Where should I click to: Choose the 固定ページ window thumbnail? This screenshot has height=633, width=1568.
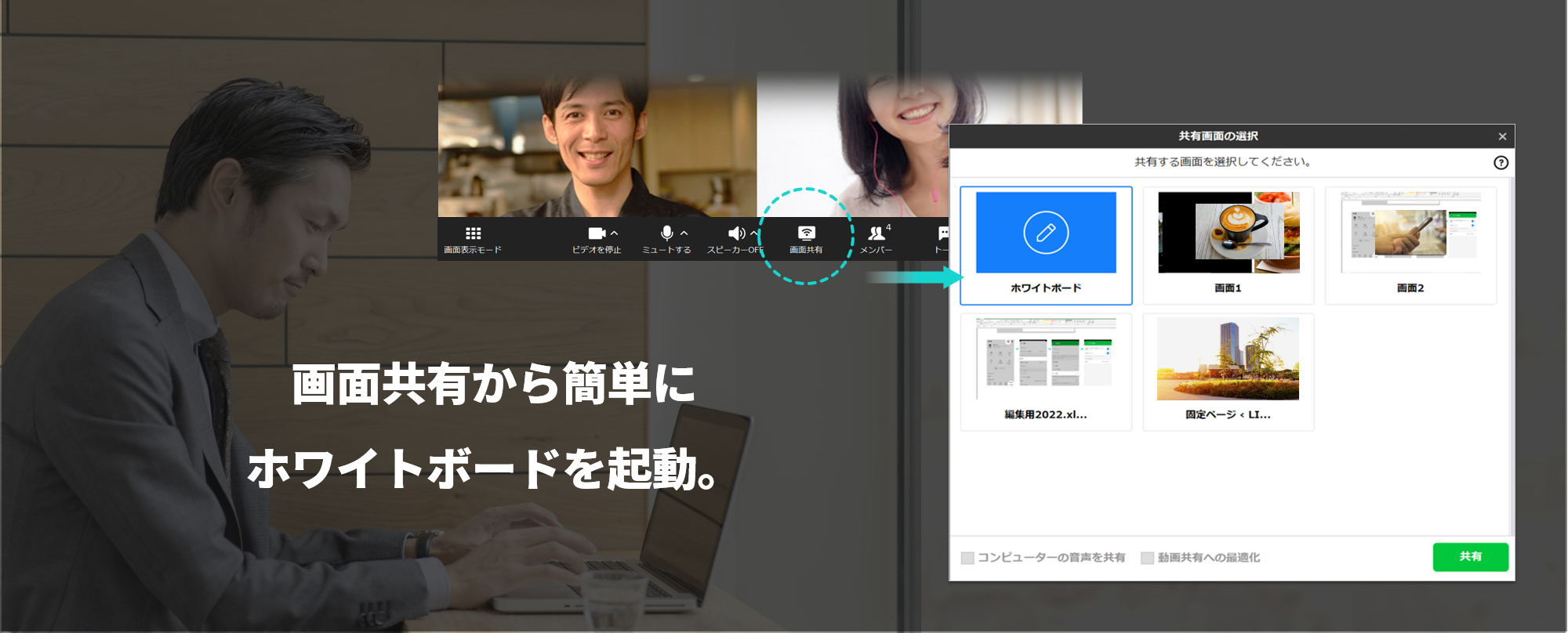(x=1228, y=371)
